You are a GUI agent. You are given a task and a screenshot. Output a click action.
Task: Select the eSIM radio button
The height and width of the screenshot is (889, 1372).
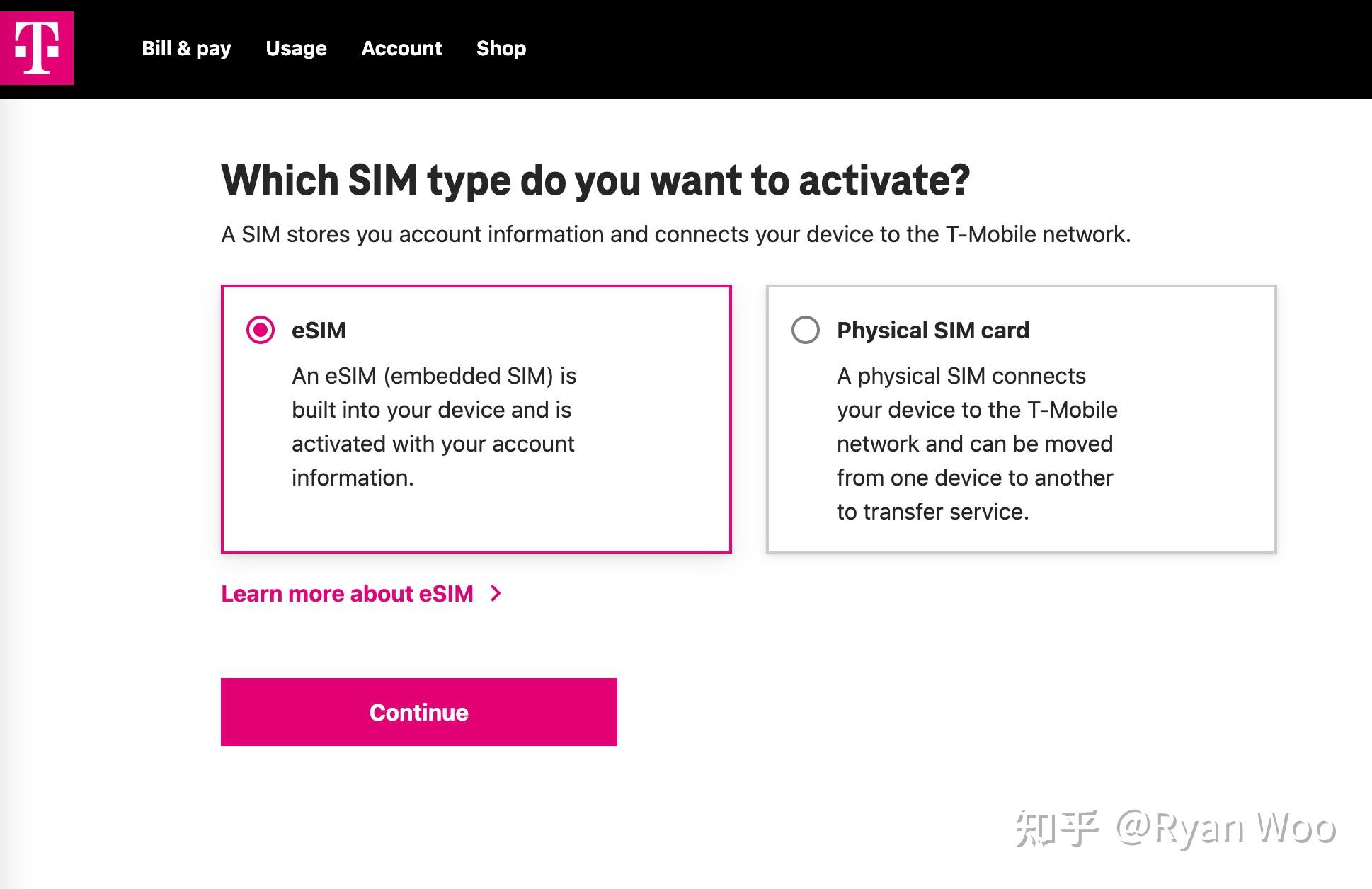(x=261, y=330)
